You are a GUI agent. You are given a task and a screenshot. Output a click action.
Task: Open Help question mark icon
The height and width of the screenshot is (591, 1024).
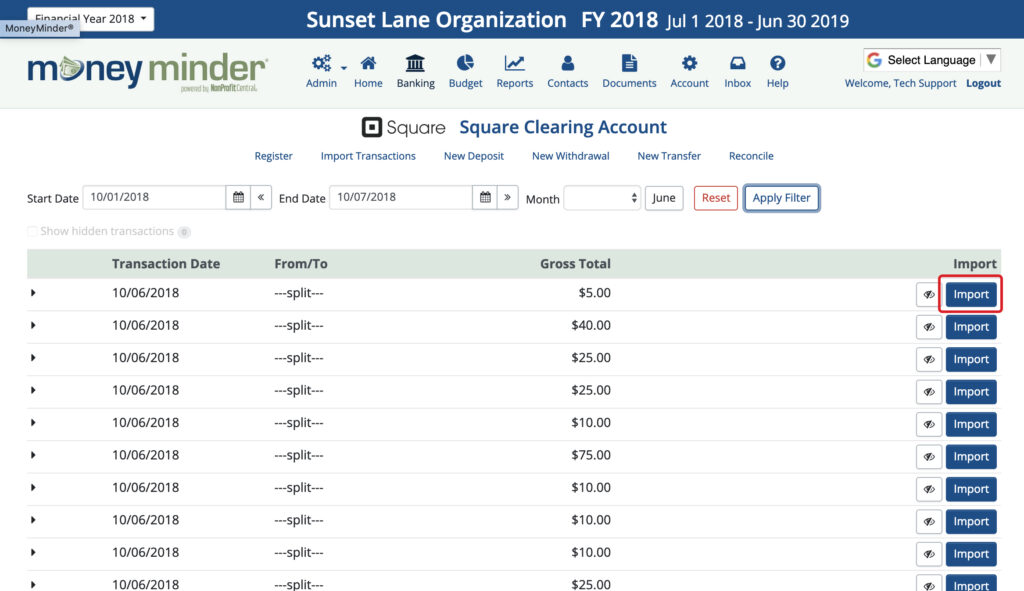tap(777, 63)
